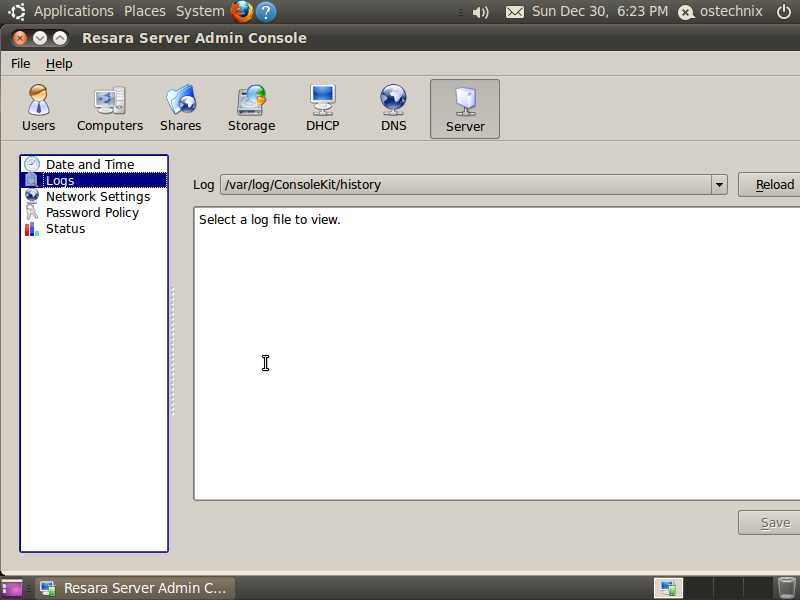The height and width of the screenshot is (600, 800).
Task: Select Status in the sidebar list
Action: [x=94, y=229]
